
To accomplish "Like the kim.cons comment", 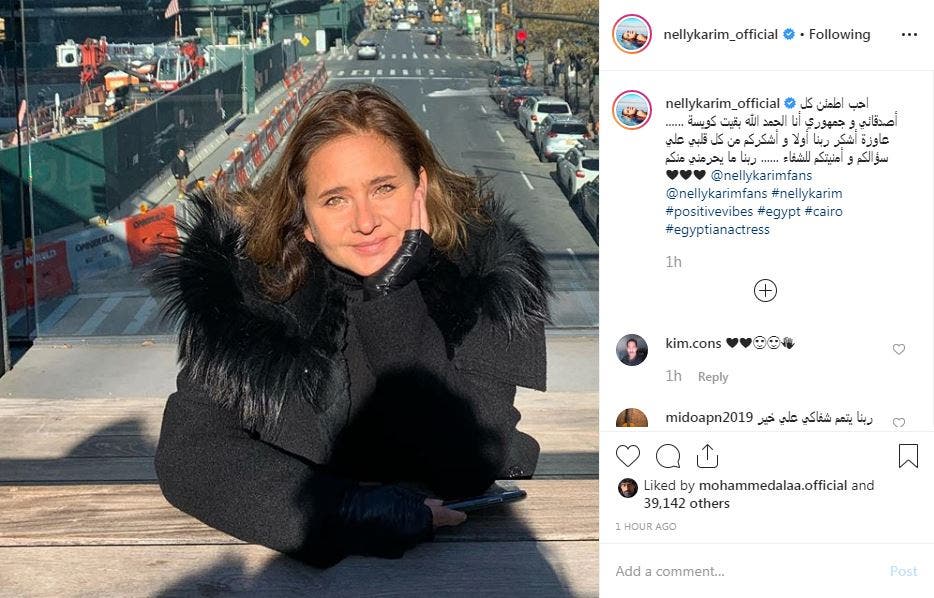I will [x=899, y=350].
